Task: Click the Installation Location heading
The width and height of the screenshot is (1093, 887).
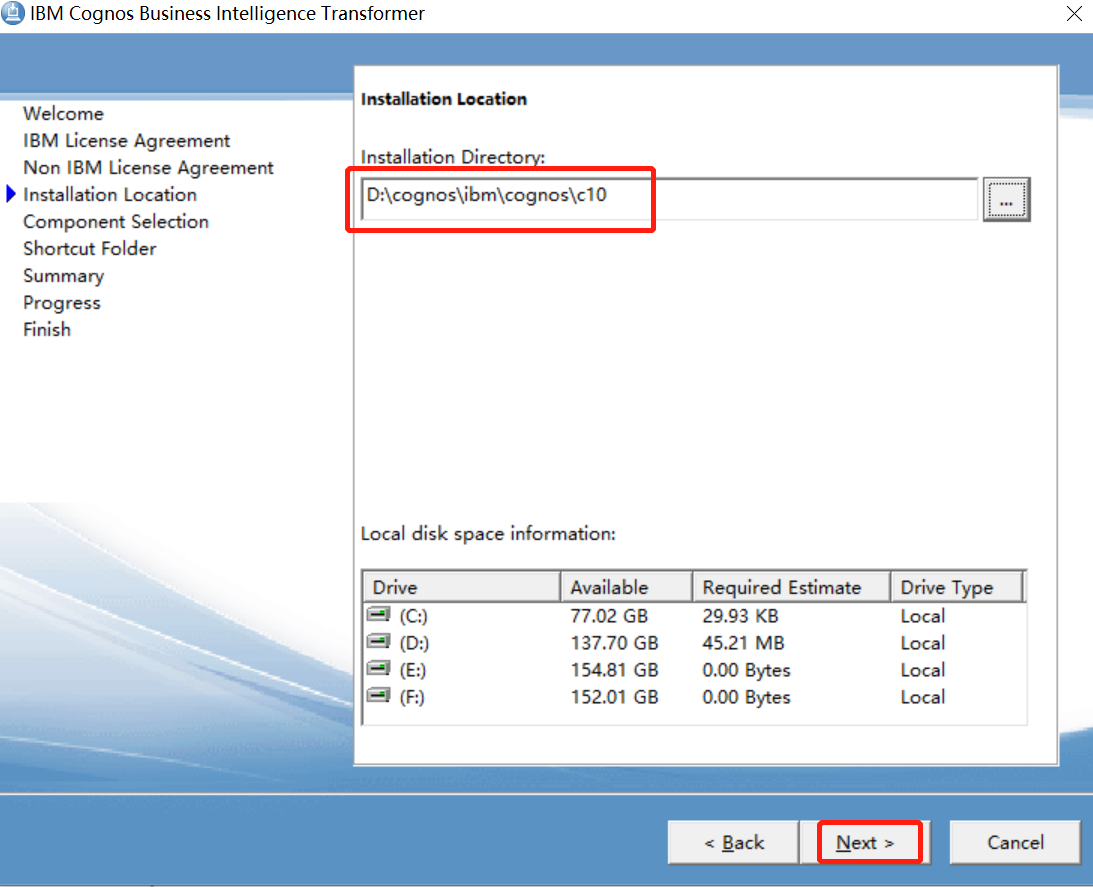Action: [444, 99]
